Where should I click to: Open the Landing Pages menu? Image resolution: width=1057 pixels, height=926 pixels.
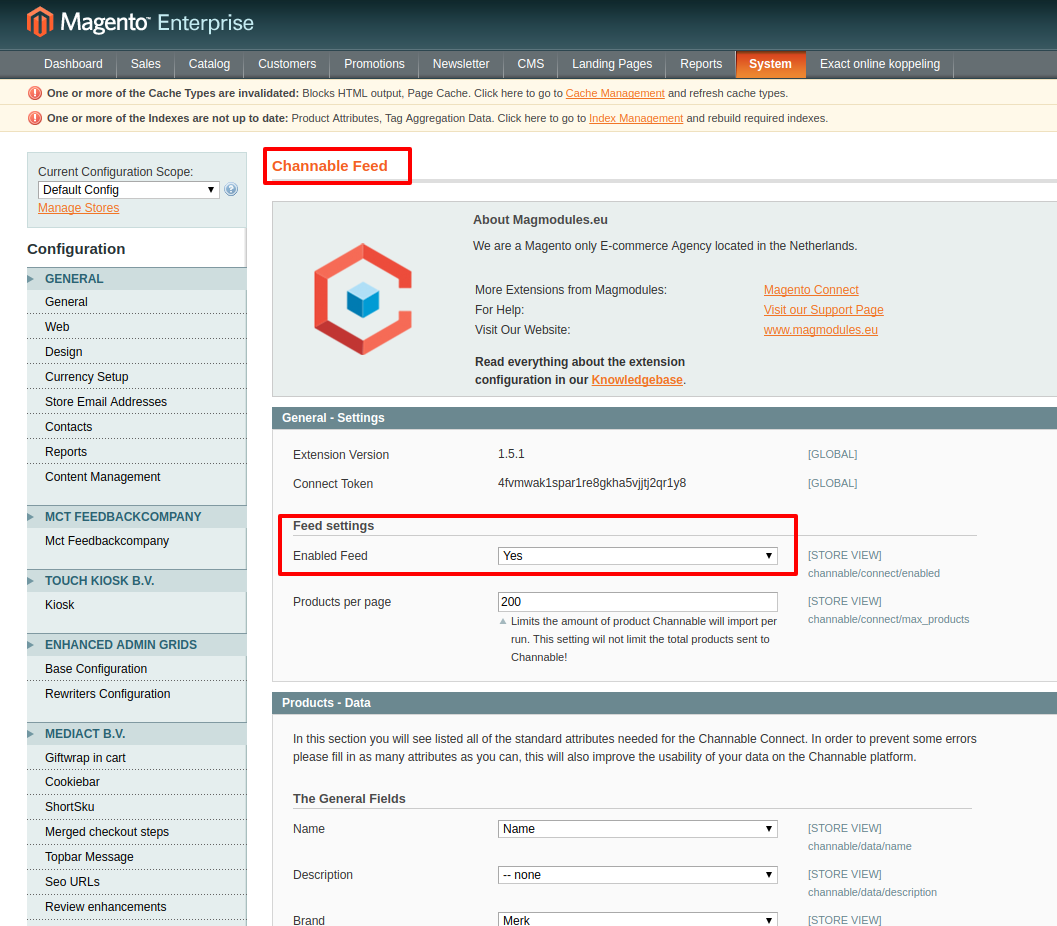point(612,64)
